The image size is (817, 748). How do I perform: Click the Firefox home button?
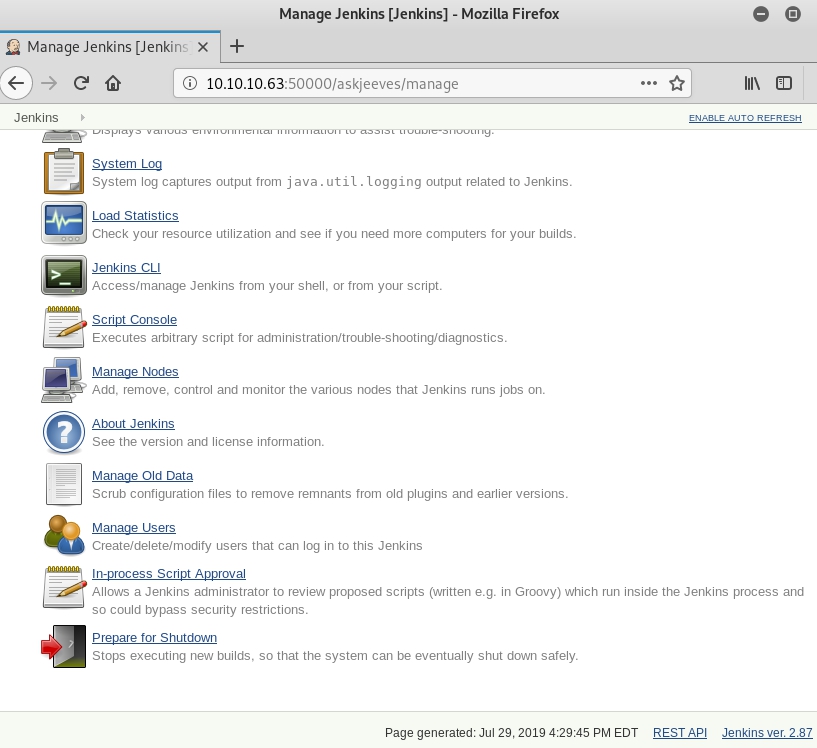click(113, 83)
